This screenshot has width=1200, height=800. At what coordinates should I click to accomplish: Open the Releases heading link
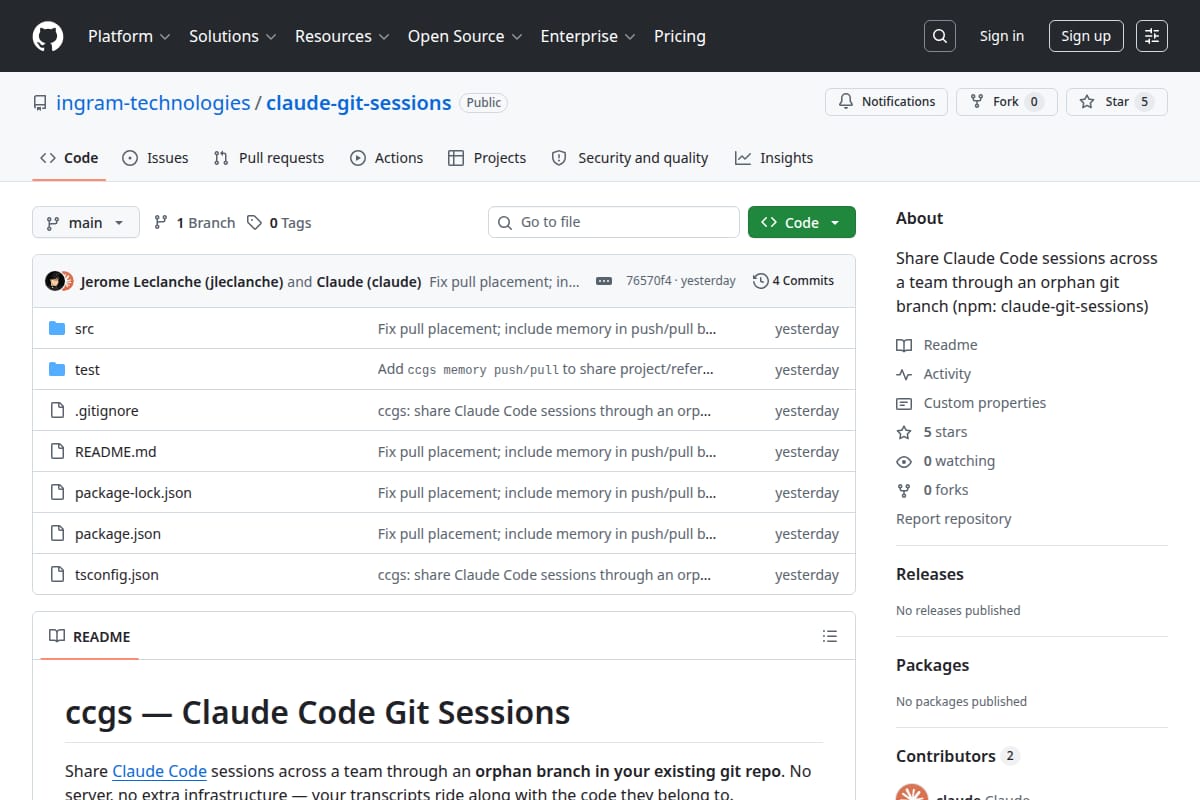pos(930,574)
